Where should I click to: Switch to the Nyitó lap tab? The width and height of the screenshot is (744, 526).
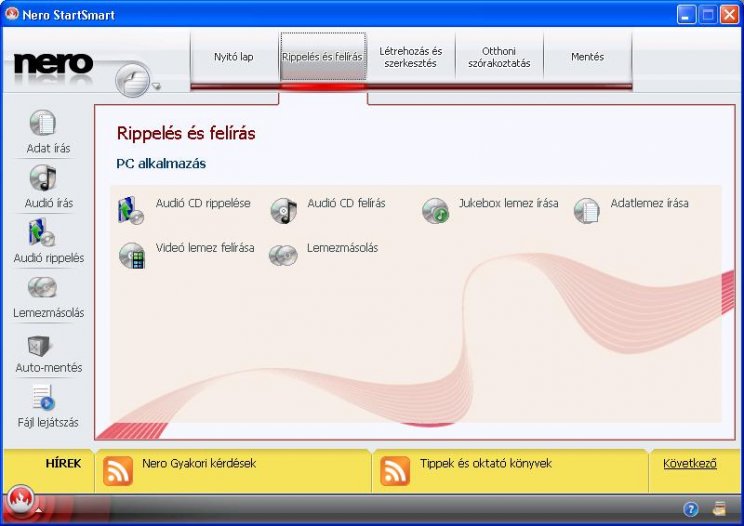234,57
